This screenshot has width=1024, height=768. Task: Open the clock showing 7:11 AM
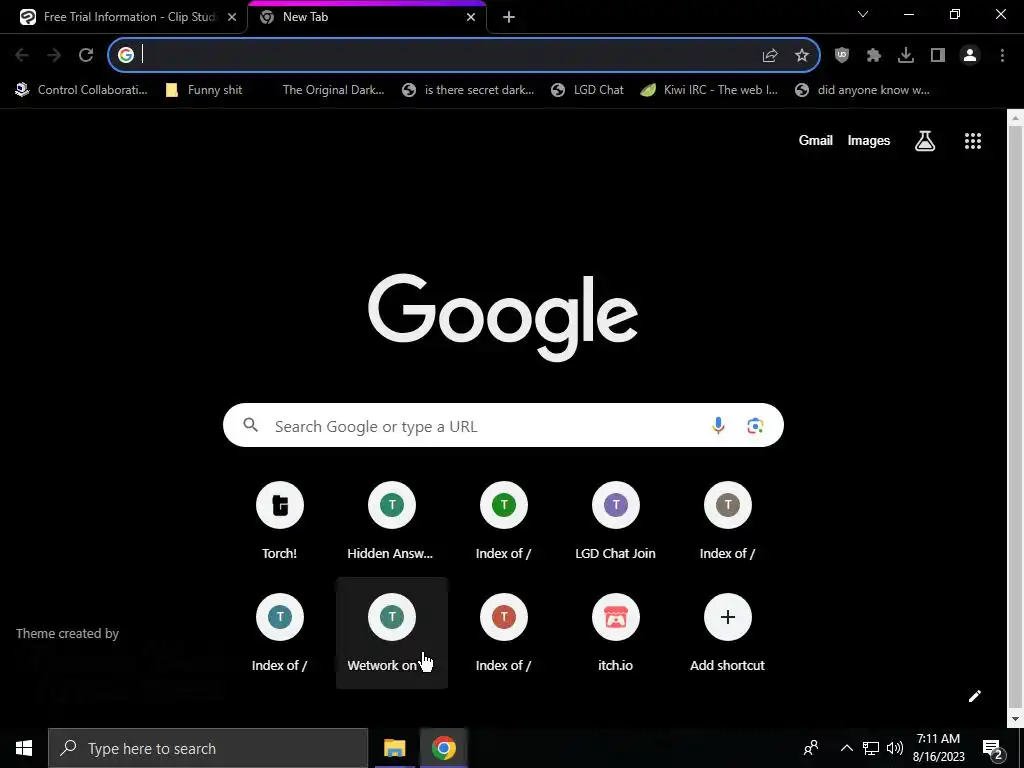pyautogui.click(x=938, y=748)
